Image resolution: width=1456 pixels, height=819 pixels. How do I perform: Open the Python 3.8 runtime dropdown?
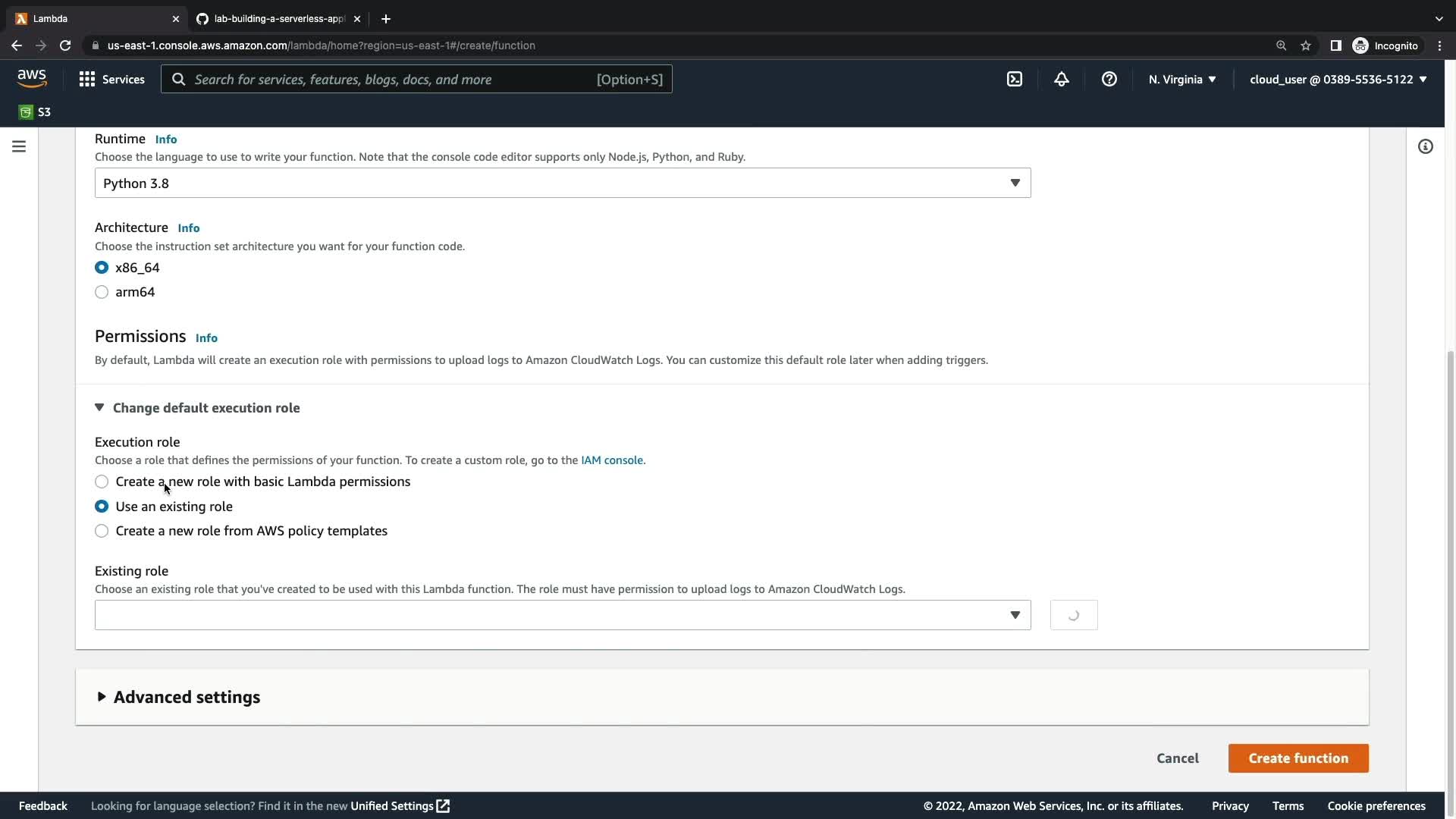click(x=562, y=183)
